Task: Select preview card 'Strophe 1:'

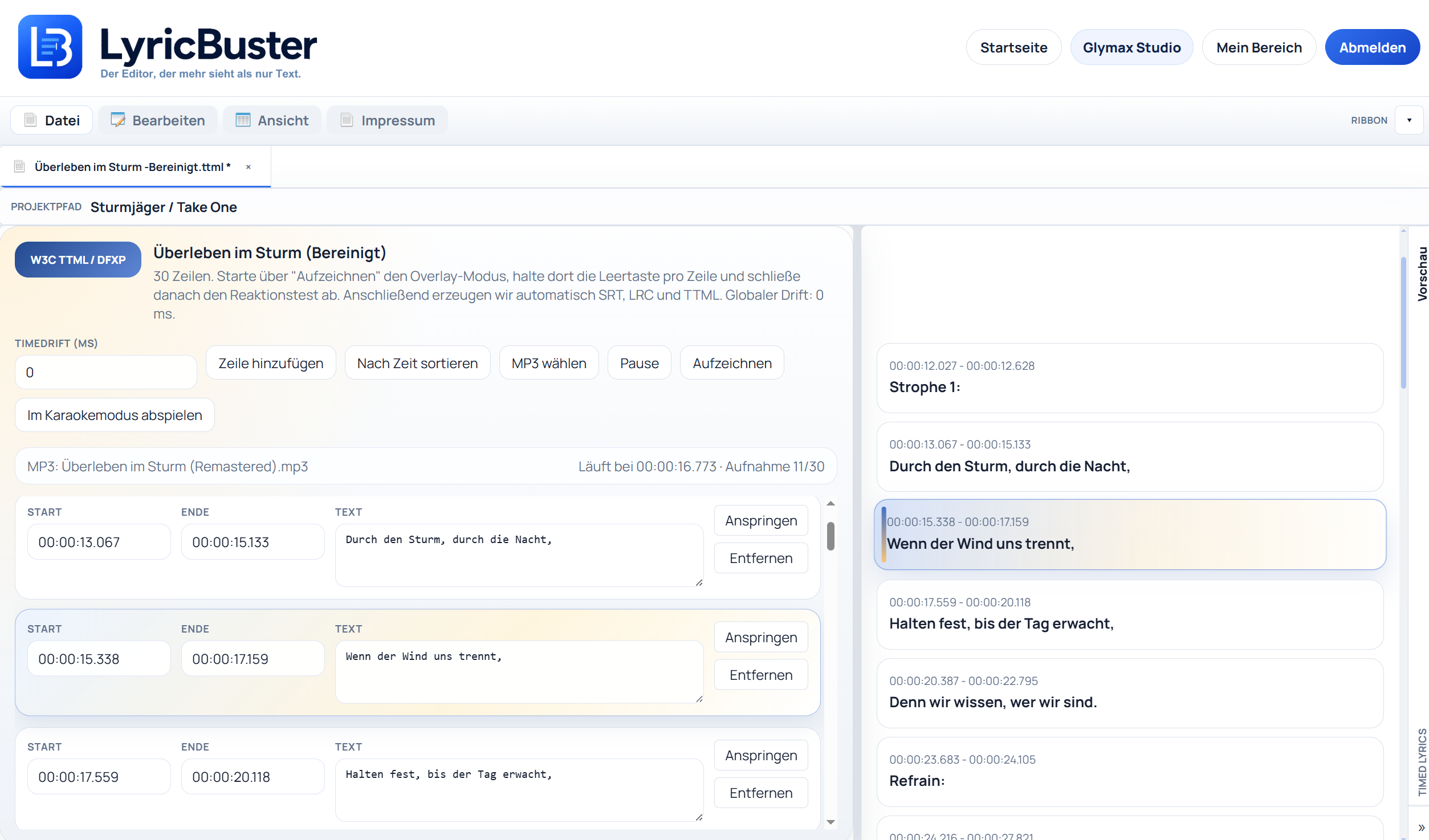Action: click(x=1130, y=378)
